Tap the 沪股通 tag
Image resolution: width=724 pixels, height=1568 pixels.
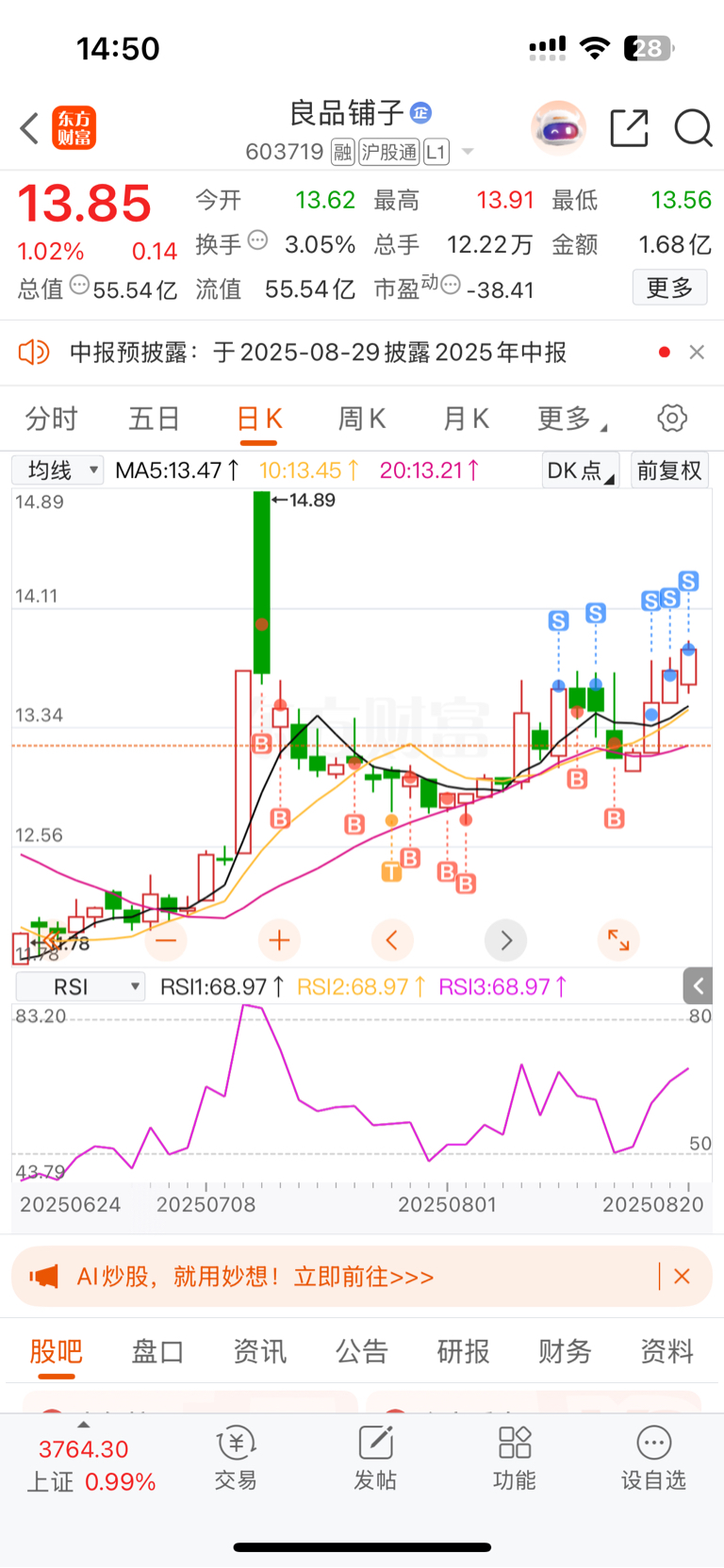(x=389, y=152)
